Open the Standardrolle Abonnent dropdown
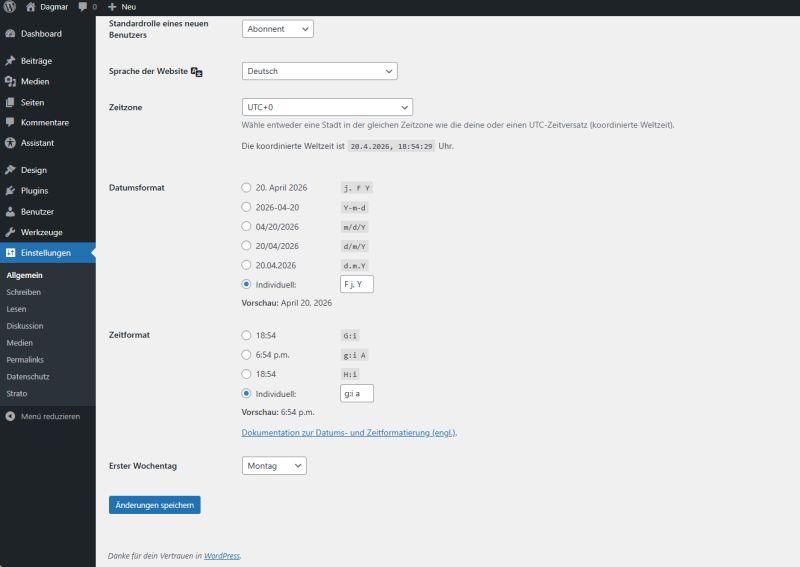 pyautogui.click(x=277, y=29)
